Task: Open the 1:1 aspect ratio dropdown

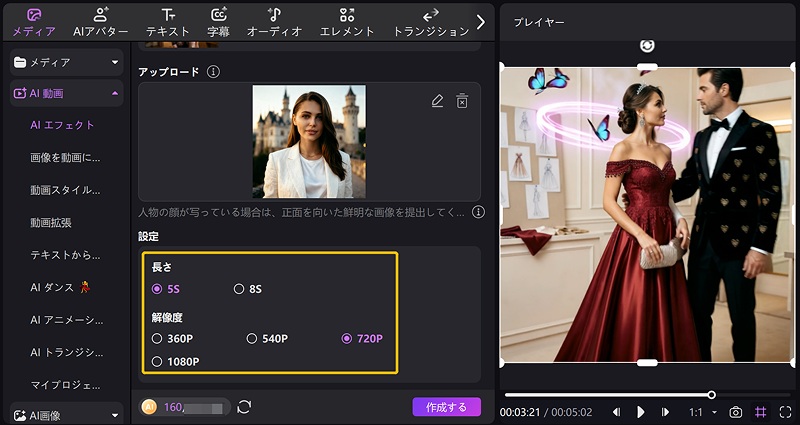Action: pos(703,412)
